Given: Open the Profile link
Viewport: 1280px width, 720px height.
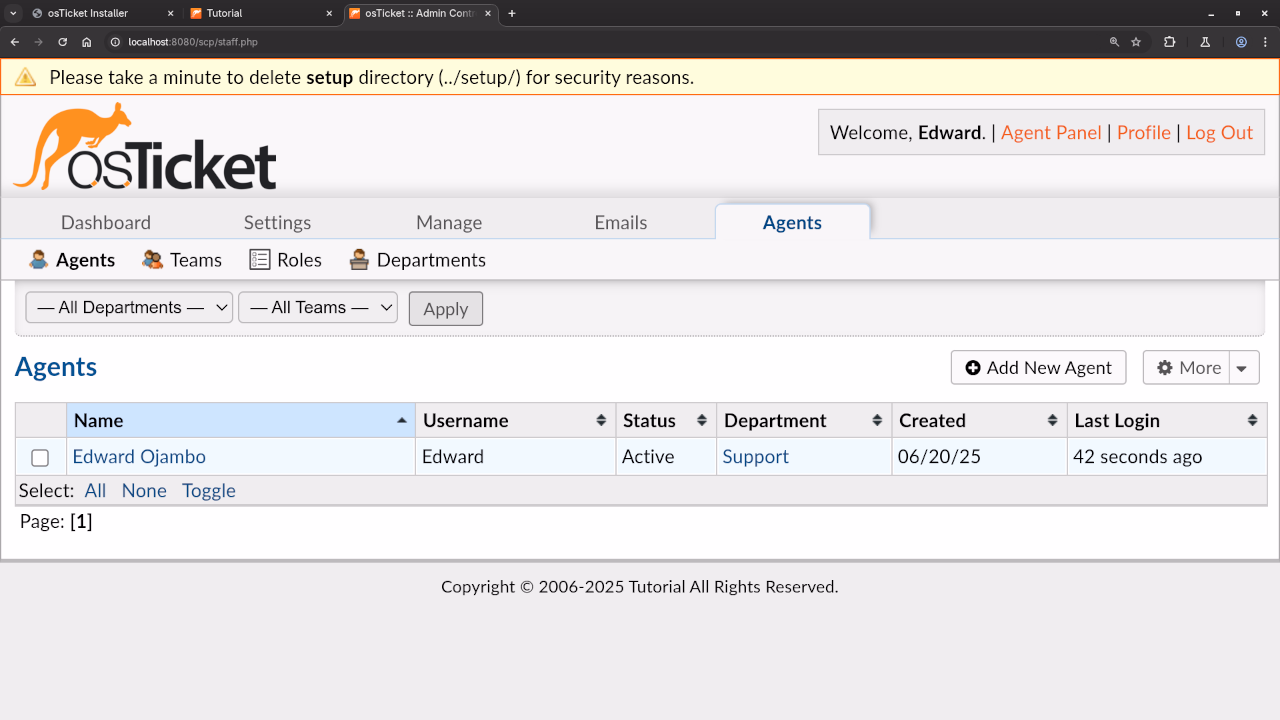Looking at the screenshot, I should [1144, 133].
